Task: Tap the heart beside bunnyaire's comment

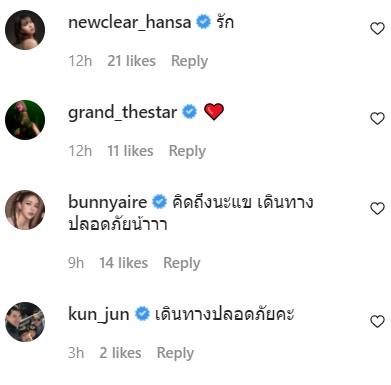Action: click(x=377, y=209)
